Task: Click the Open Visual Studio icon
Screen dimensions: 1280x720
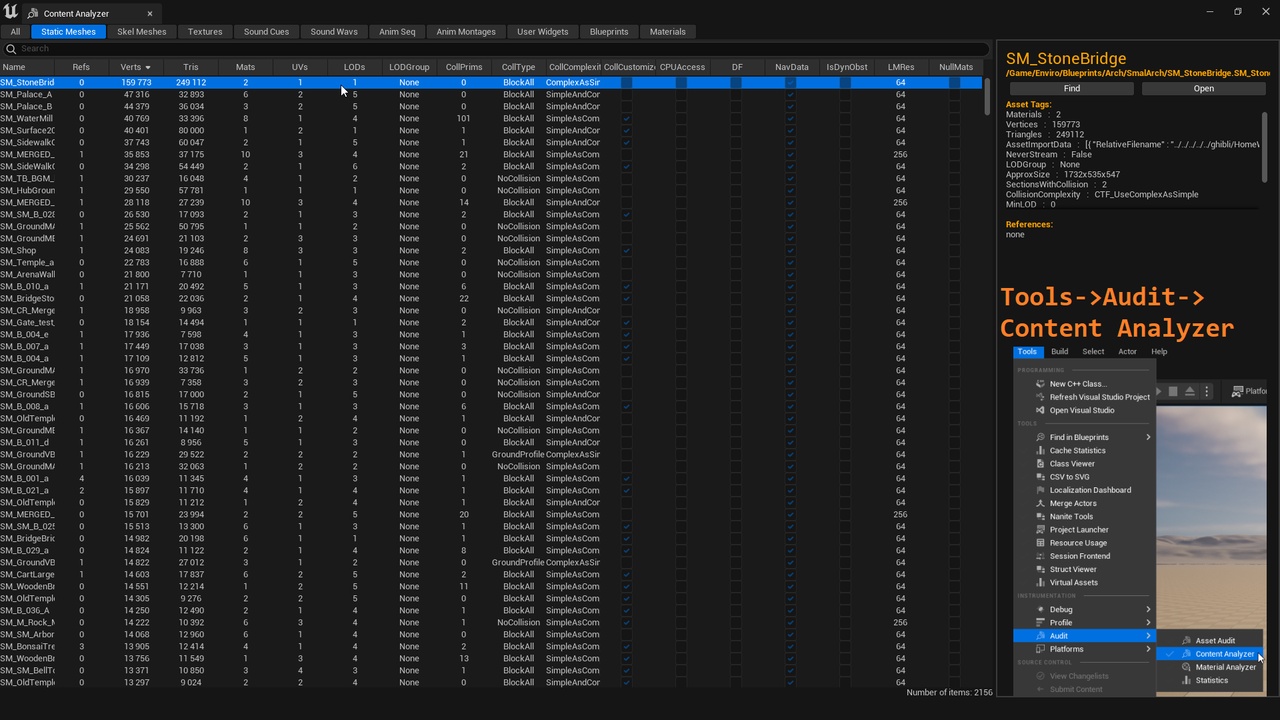Action: click(1040, 410)
